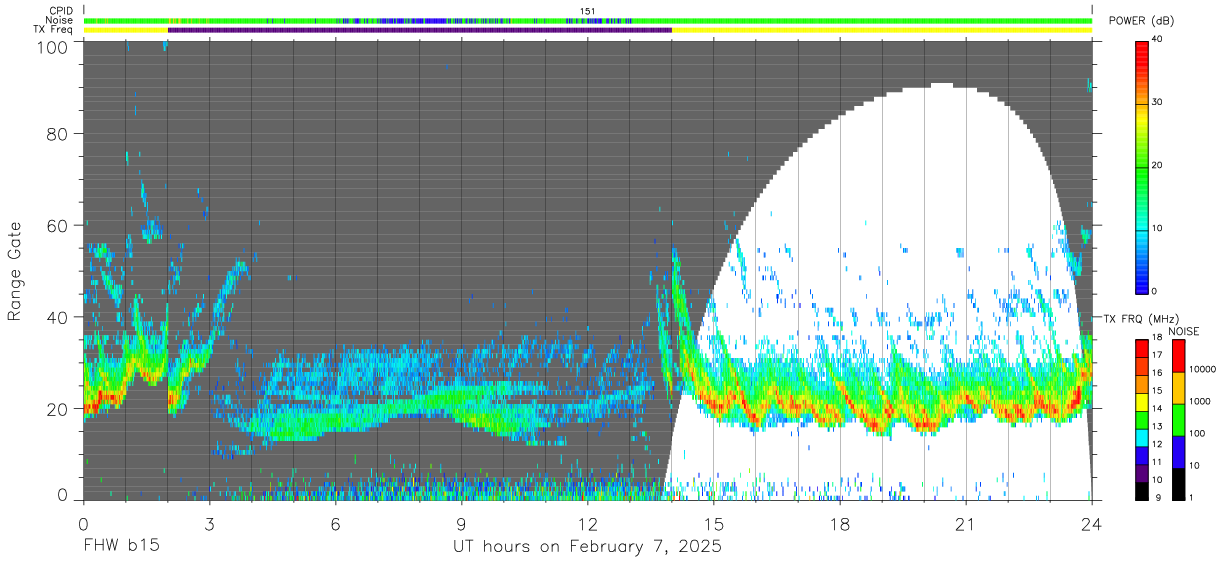Click the 'FHW b15' radar beam label
The image size is (1228, 567).
point(121,547)
